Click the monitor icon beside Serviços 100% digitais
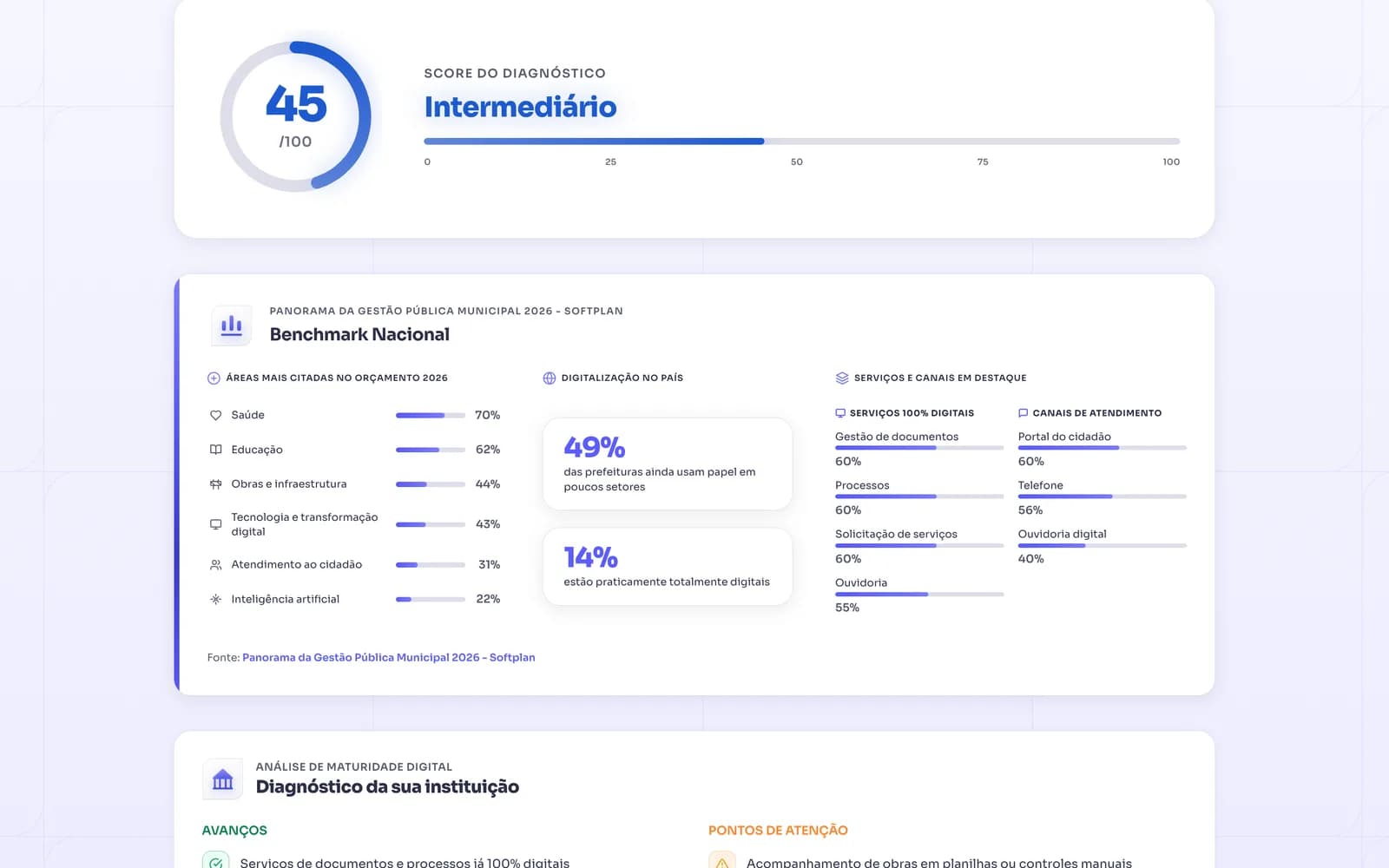This screenshot has width=1389, height=868. (x=839, y=413)
